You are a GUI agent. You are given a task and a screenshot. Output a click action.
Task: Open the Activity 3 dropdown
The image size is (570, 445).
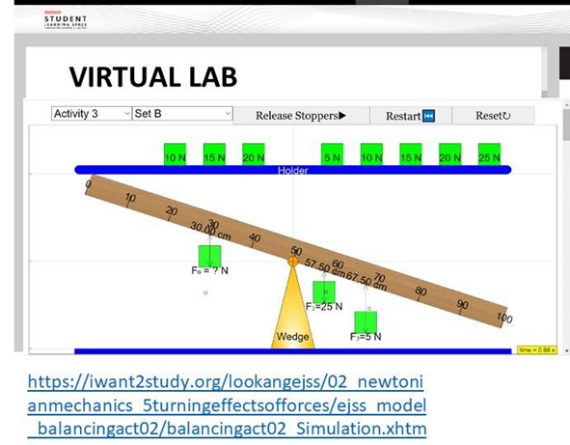[x=91, y=114]
